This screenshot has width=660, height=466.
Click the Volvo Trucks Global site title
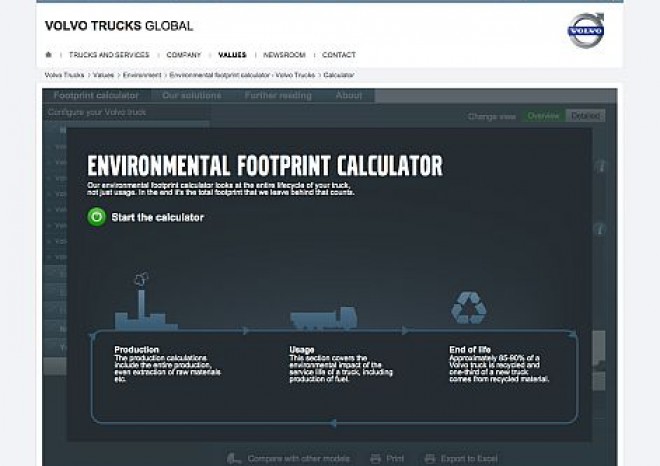pyautogui.click(x=119, y=26)
